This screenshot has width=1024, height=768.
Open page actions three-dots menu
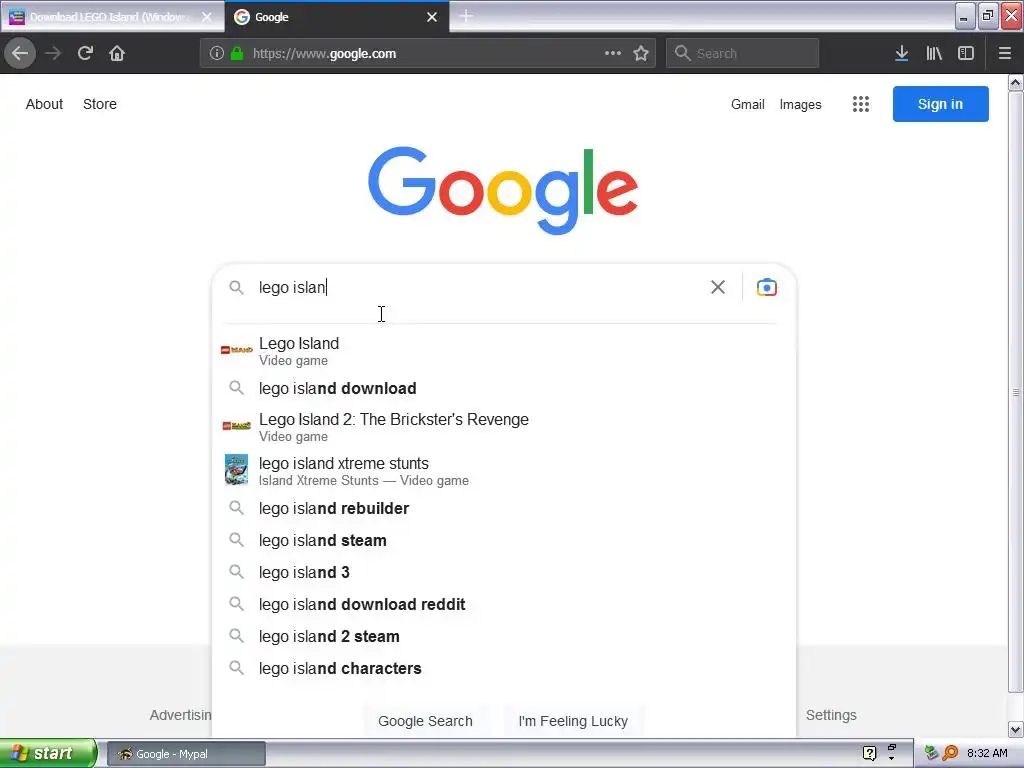tap(613, 53)
